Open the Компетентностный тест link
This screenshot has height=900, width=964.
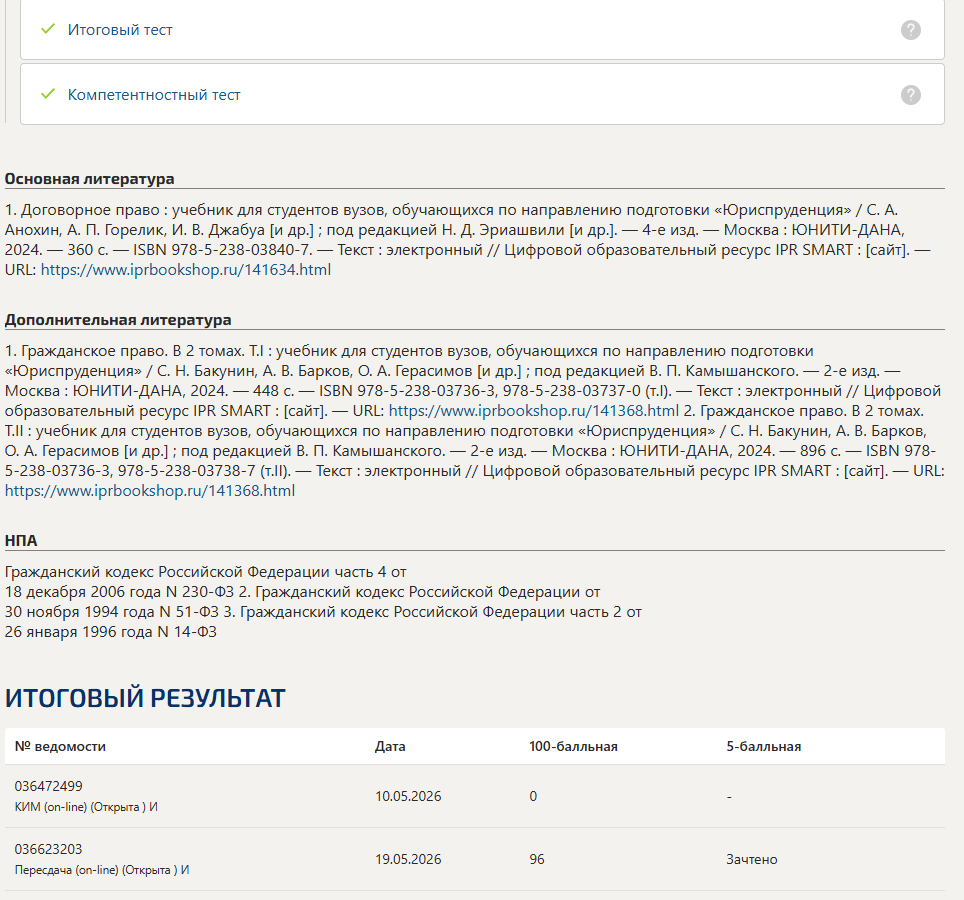(x=154, y=95)
